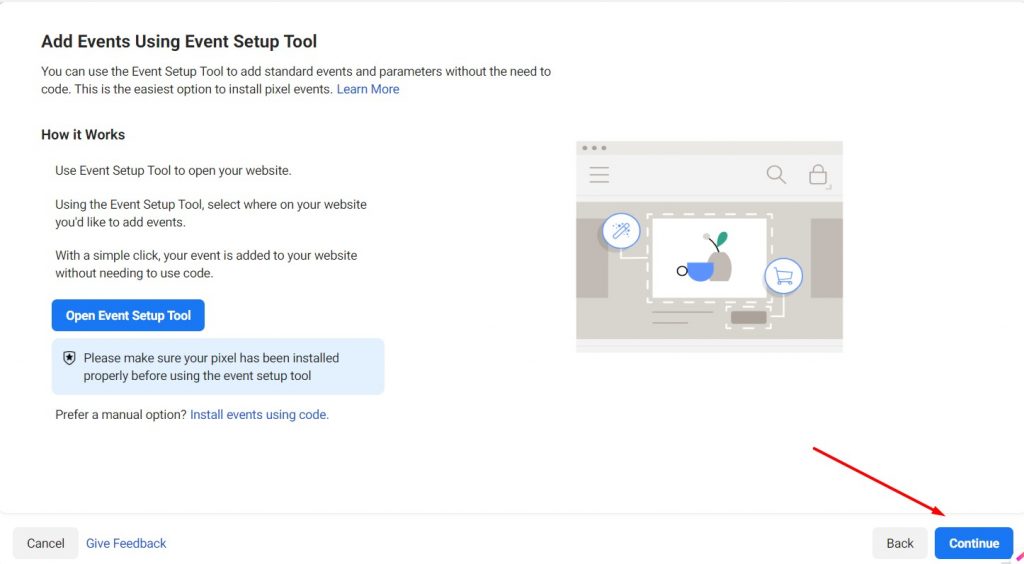Click the plant and cup product image
1024x564 pixels.
point(709,259)
